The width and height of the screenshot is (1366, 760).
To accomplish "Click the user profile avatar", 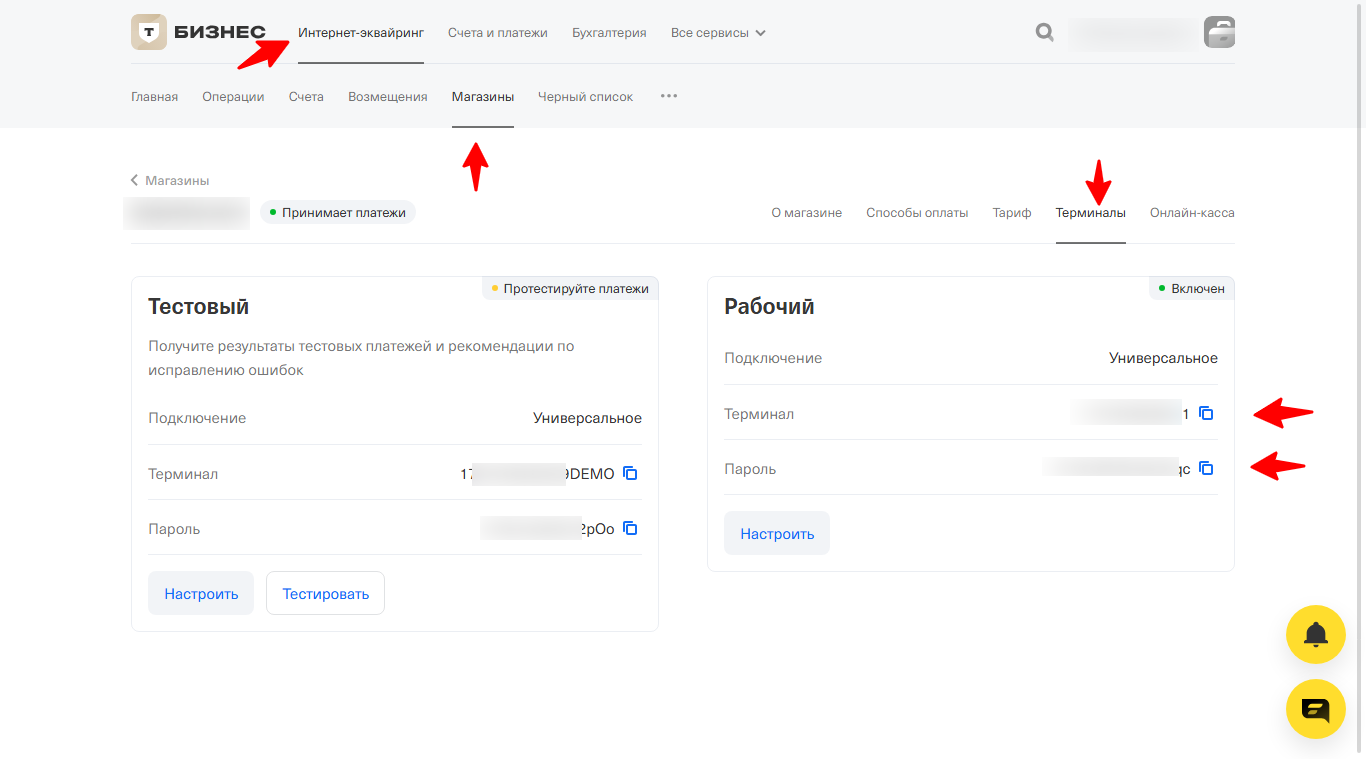I will click(x=1219, y=33).
